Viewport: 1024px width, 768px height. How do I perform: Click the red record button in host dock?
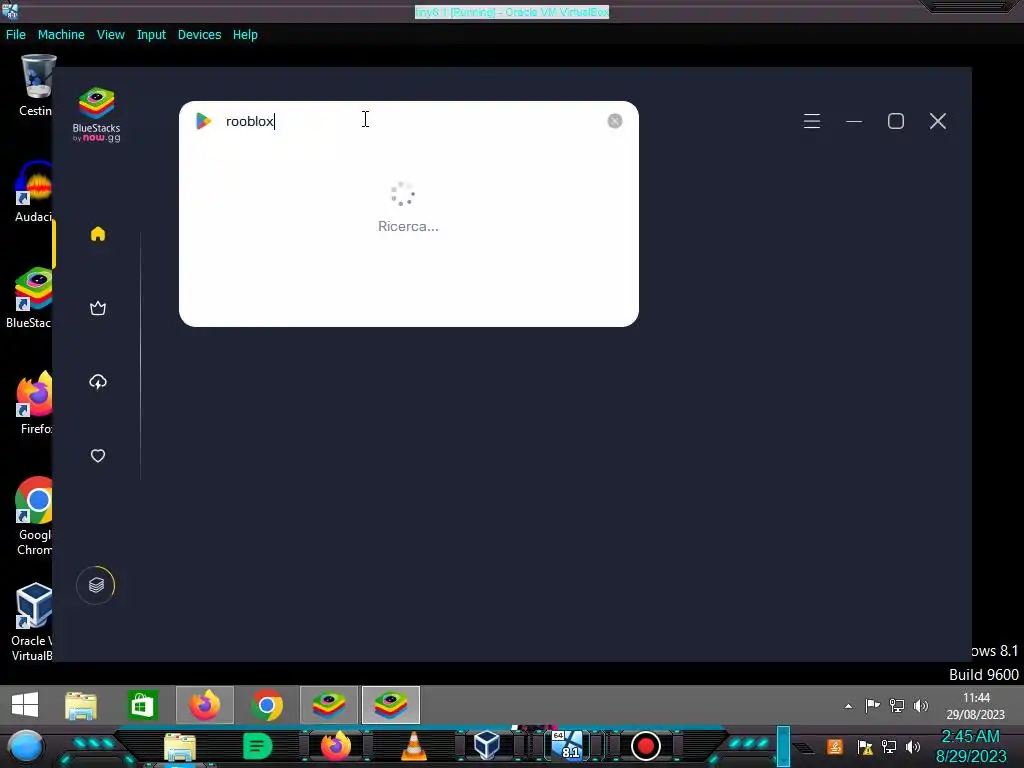coord(646,746)
